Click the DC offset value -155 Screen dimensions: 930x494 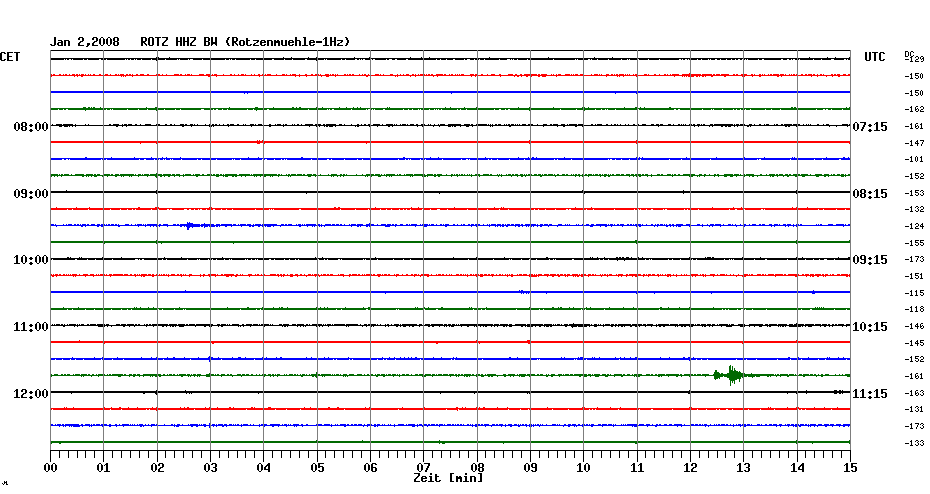(915, 243)
